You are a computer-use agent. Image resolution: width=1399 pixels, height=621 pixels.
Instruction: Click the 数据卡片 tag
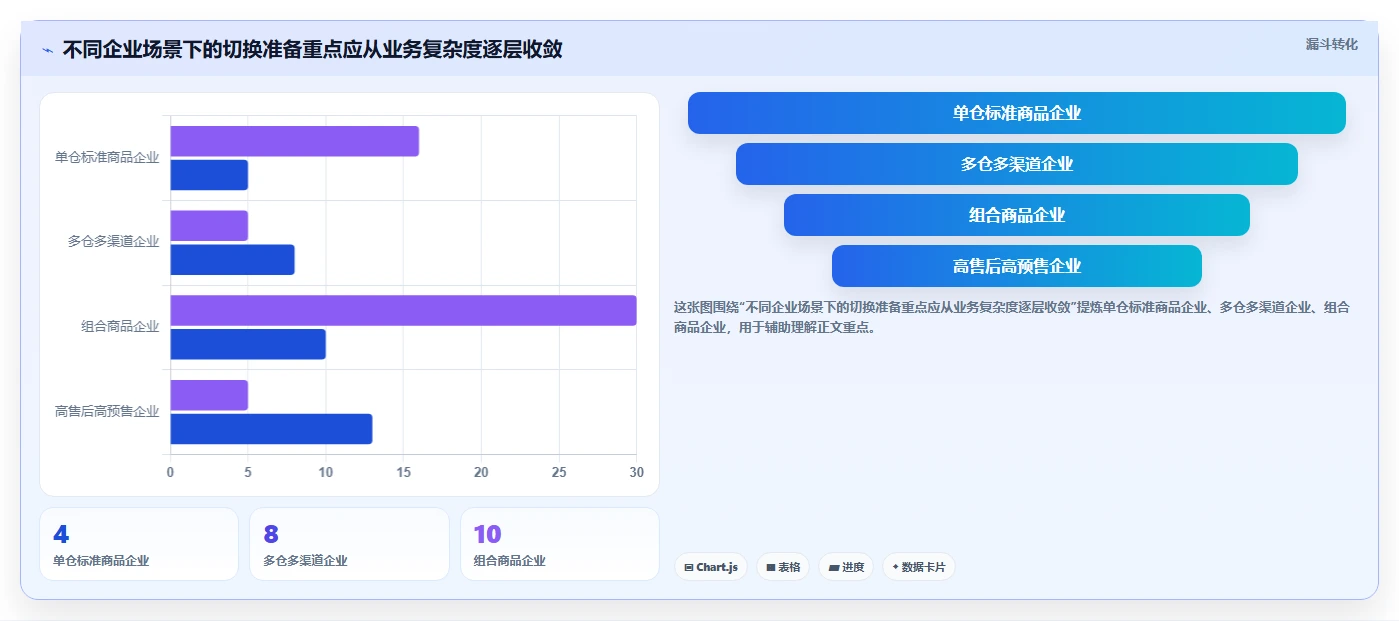point(918,567)
